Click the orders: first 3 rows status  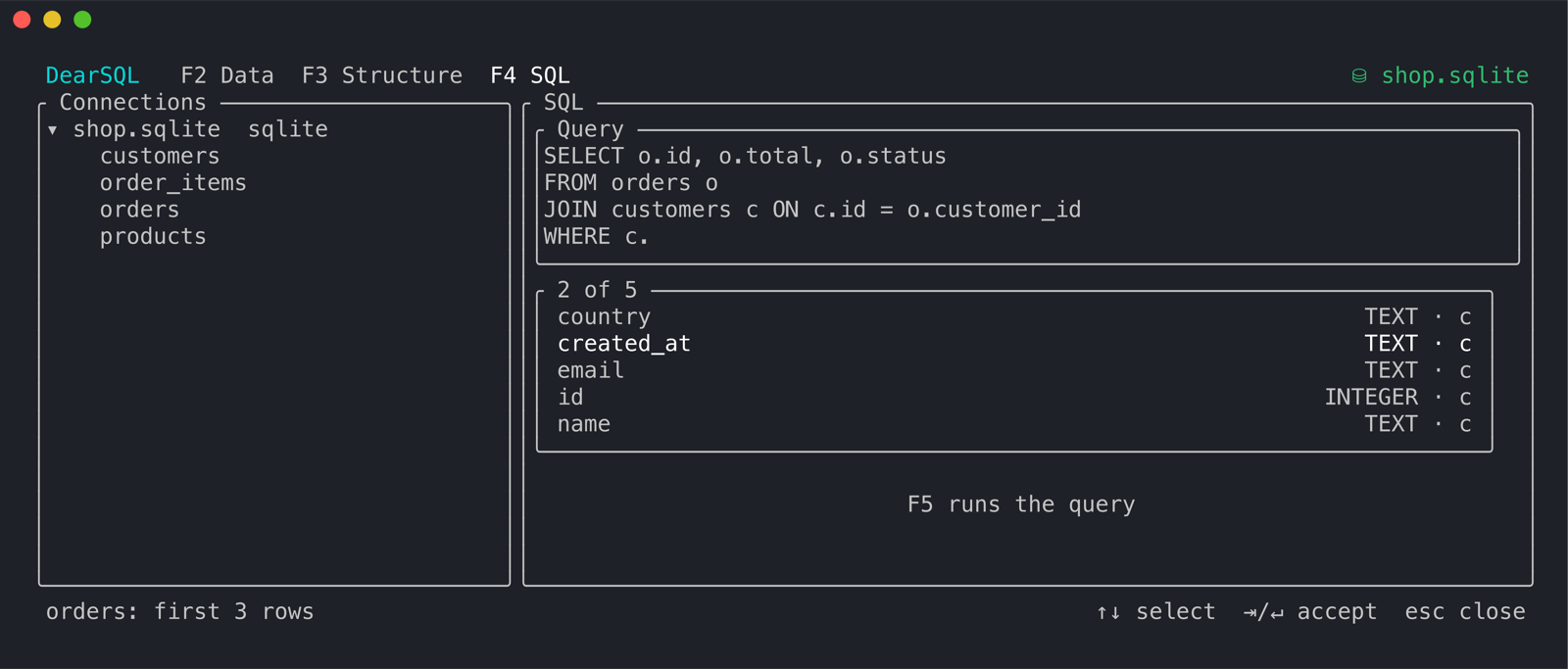(x=180, y=611)
